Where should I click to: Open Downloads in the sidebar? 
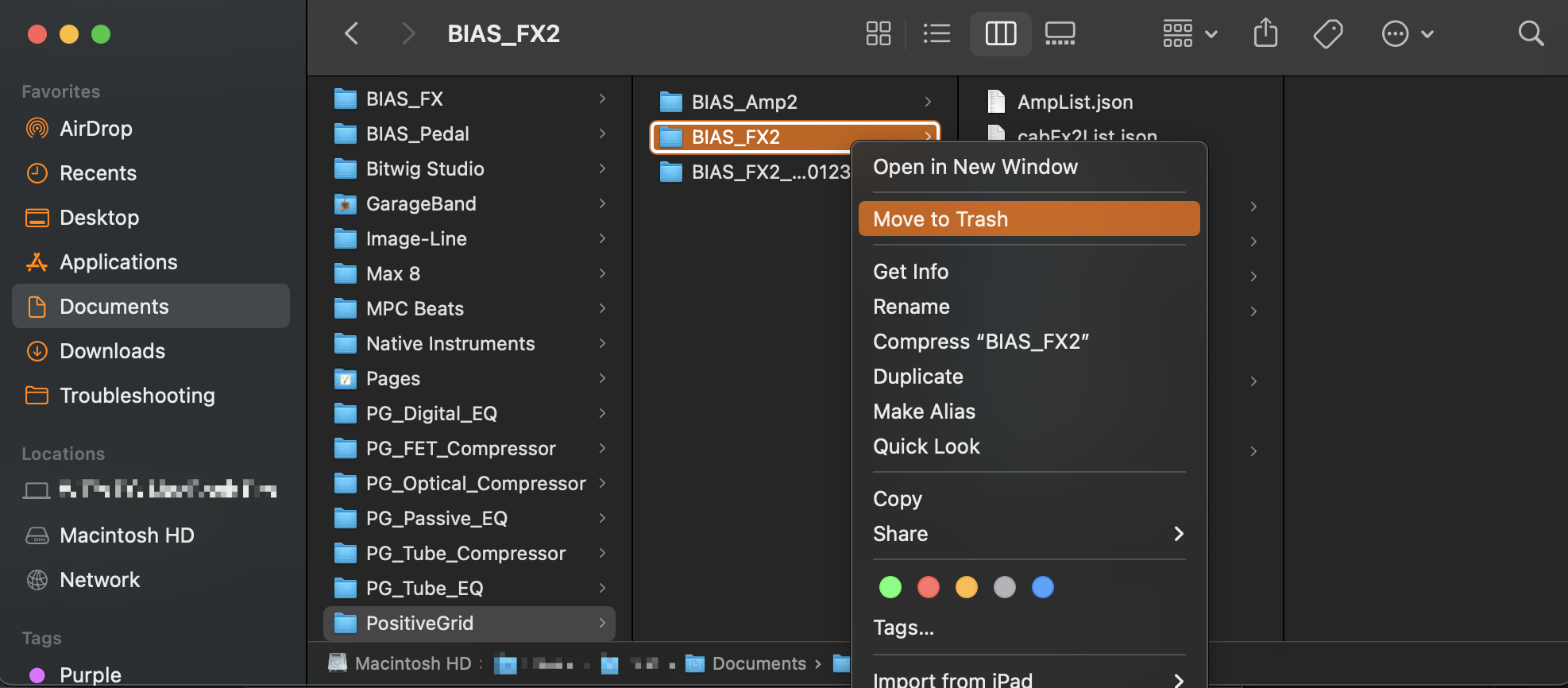(x=112, y=351)
